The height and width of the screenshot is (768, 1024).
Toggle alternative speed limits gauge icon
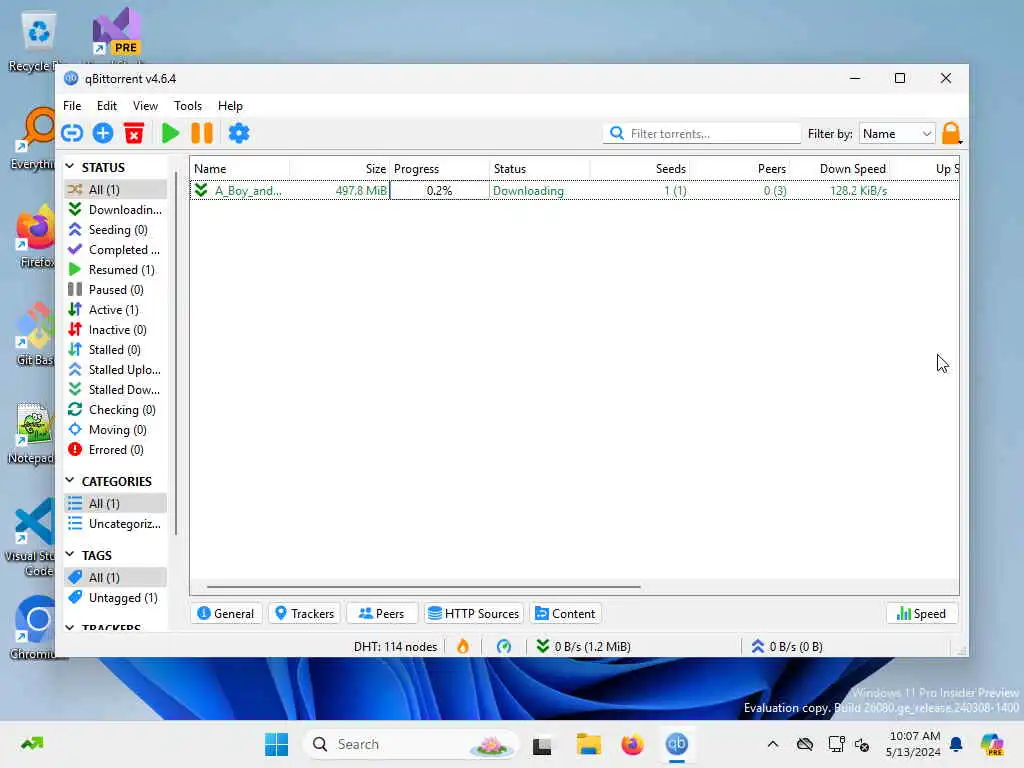click(504, 647)
